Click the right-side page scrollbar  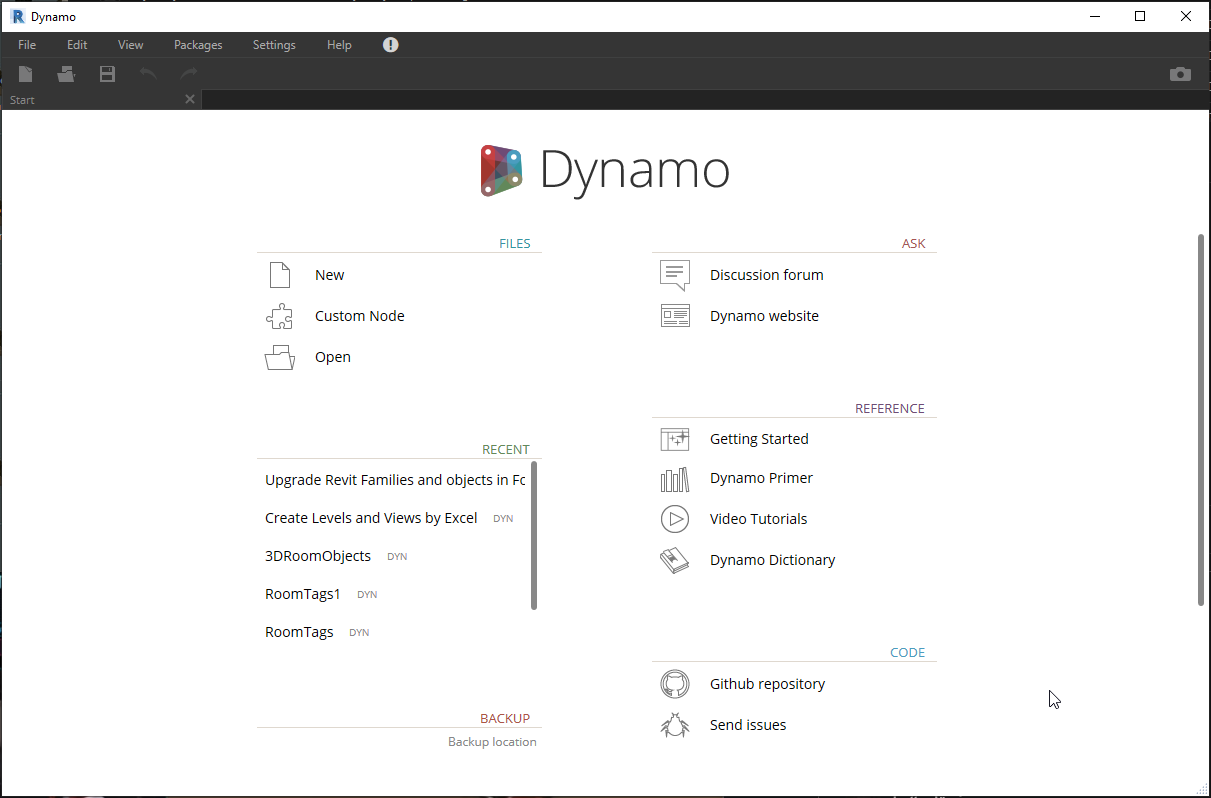[x=1199, y=420]
